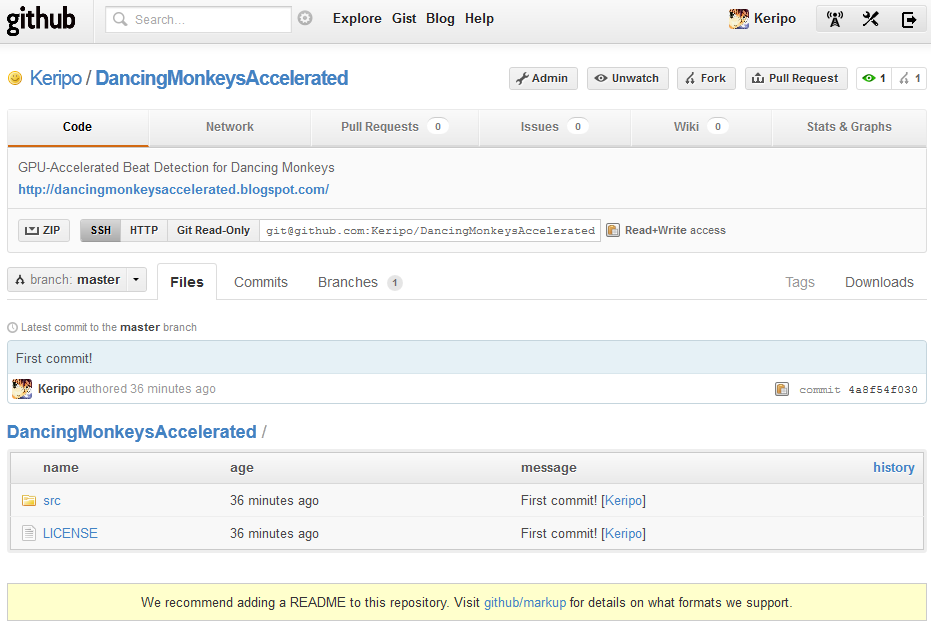Click the yellow public repo smiley icon
The width and height of the screenshot is (931, 627).
click(15, 78)
